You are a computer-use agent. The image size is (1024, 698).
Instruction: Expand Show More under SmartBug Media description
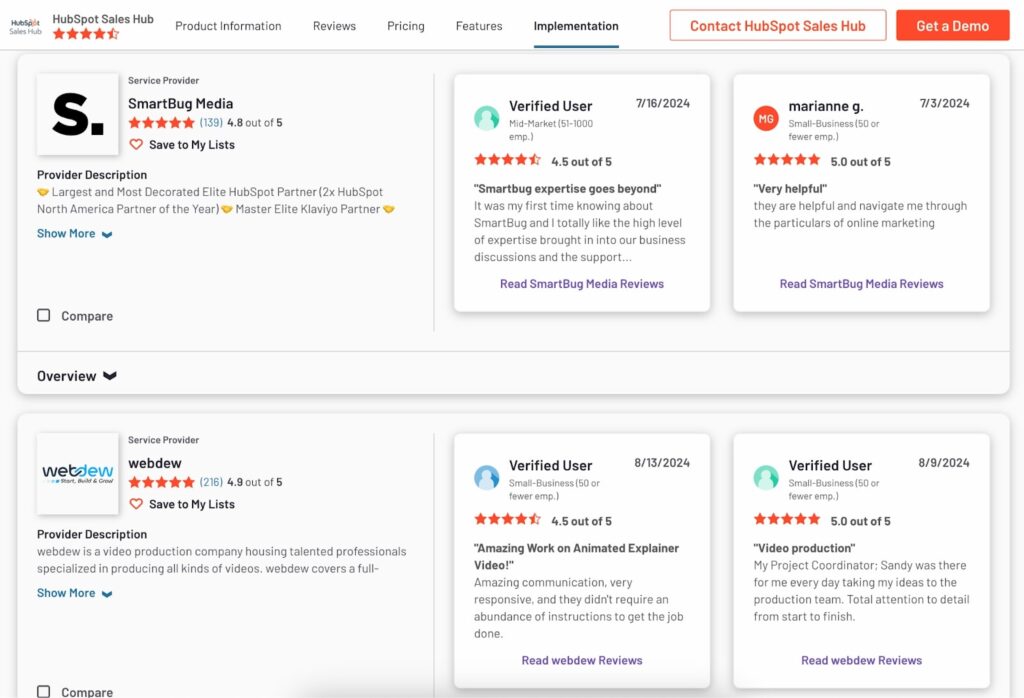(x=74, y=234)
